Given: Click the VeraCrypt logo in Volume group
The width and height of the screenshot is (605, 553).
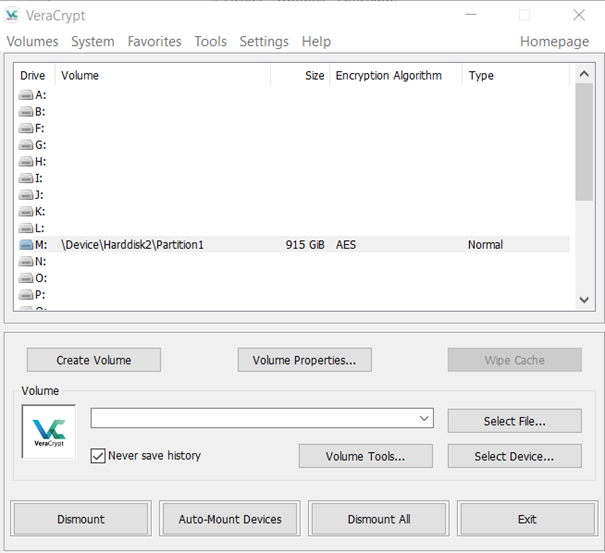Looking at the screenshot, I should click(49, 432).
